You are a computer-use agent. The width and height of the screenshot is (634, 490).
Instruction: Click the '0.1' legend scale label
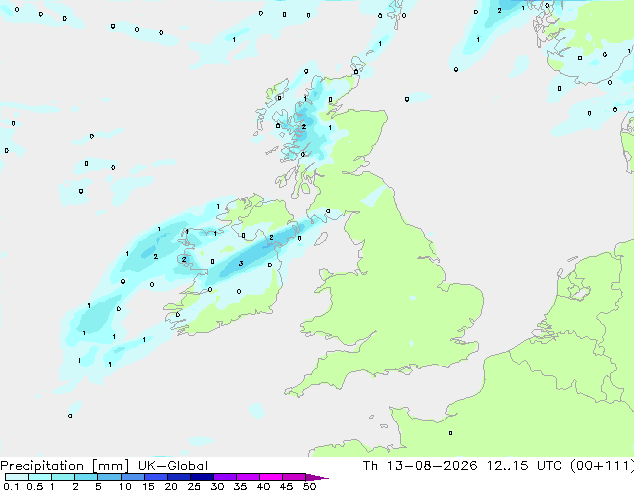11,486
